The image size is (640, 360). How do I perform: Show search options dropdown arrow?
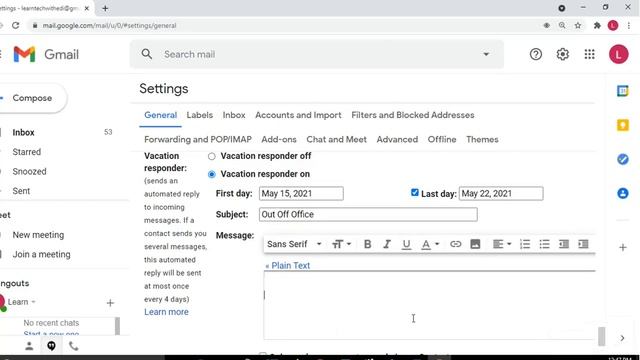coord(486,54)
